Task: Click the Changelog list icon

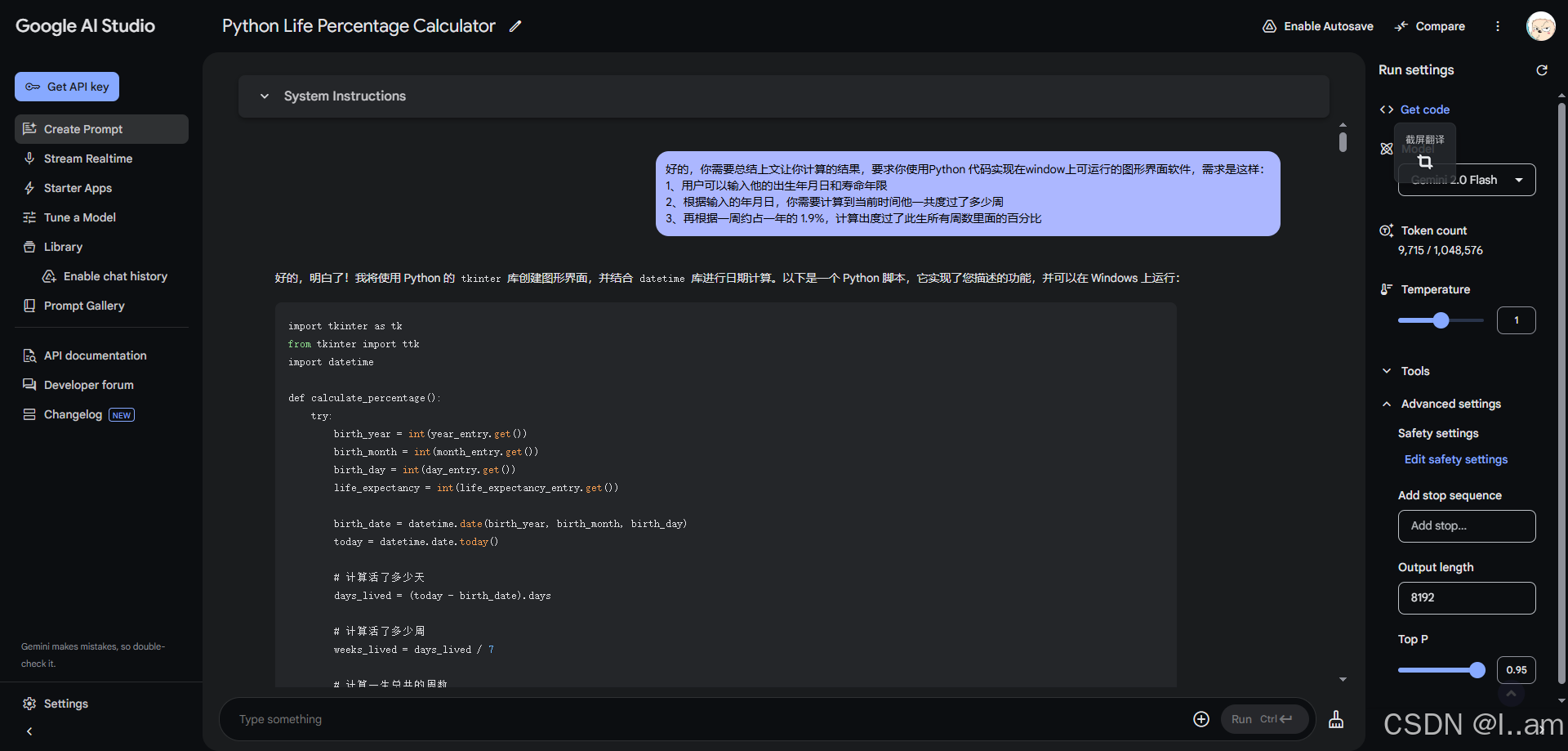Action: tap(29, 414)
